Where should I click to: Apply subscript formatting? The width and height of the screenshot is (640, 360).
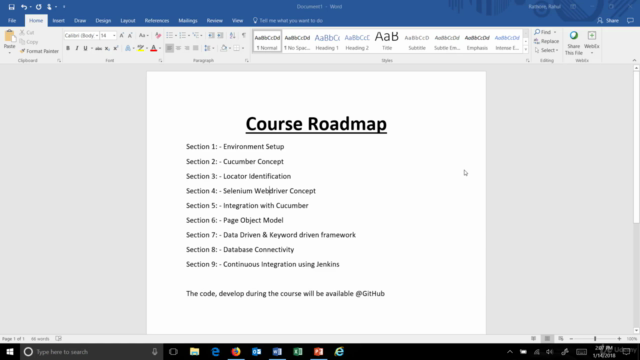pyautogui.click(x=107, y=49)
